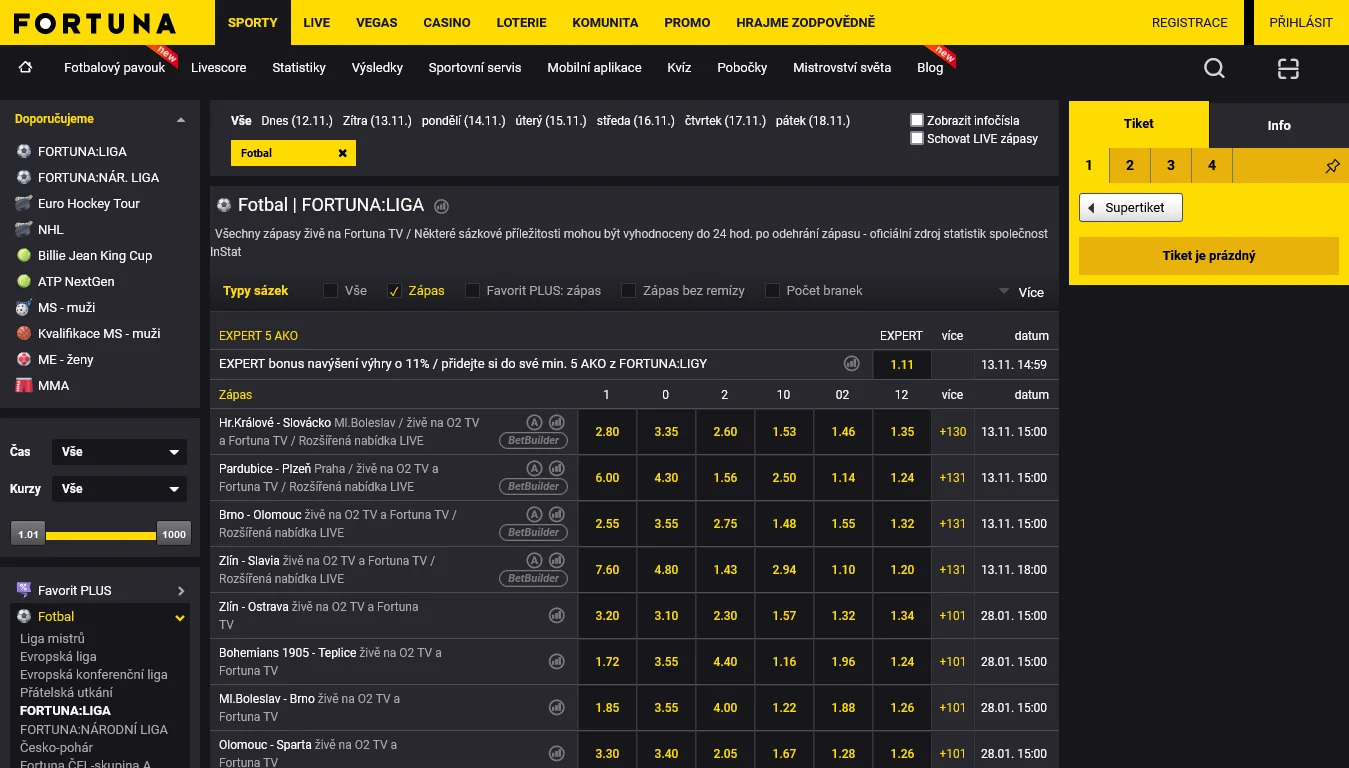Switch to the LIVE top menu tab
Viewport: 1349px width, 768px height.
point(316,22)
